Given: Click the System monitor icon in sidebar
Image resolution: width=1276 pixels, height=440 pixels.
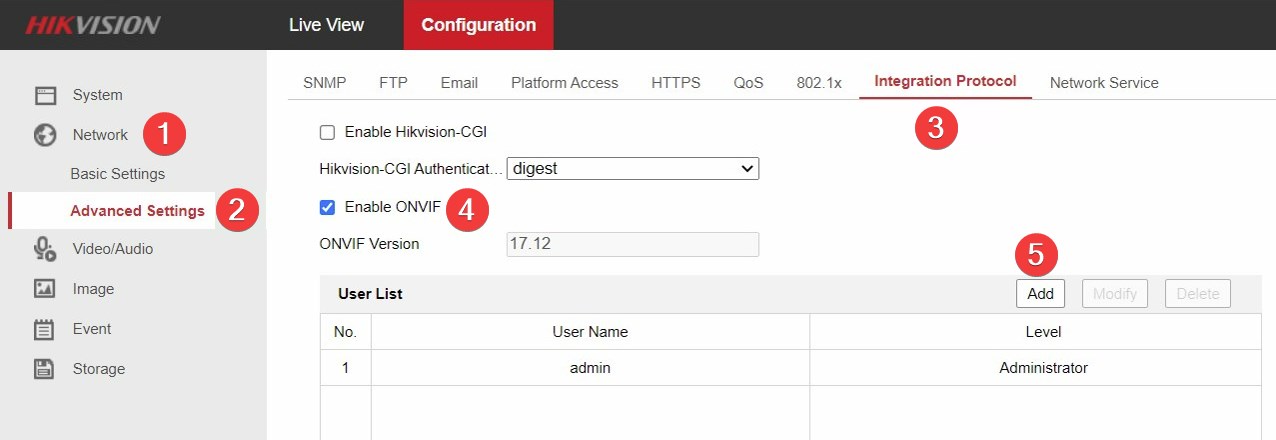Looking at the screenshot, I should pyautogui.click(x=45, y=95).
